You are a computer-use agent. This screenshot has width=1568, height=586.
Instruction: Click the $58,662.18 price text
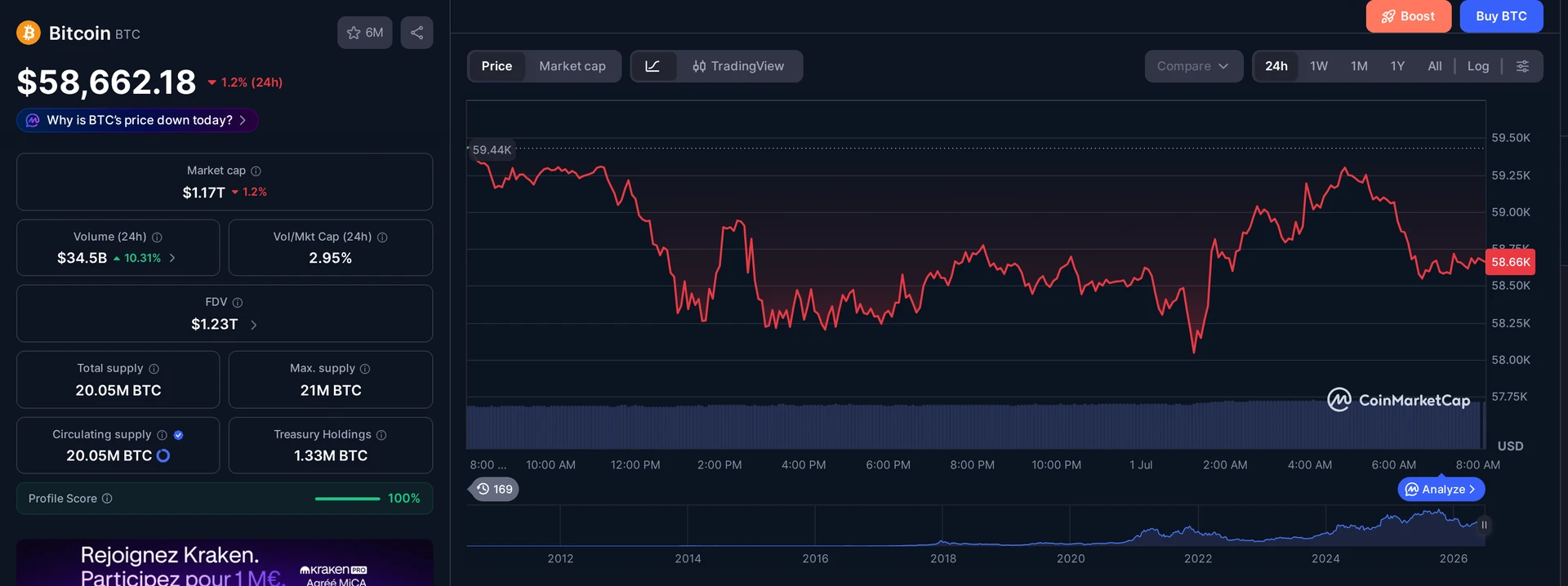tap(106, 82)
